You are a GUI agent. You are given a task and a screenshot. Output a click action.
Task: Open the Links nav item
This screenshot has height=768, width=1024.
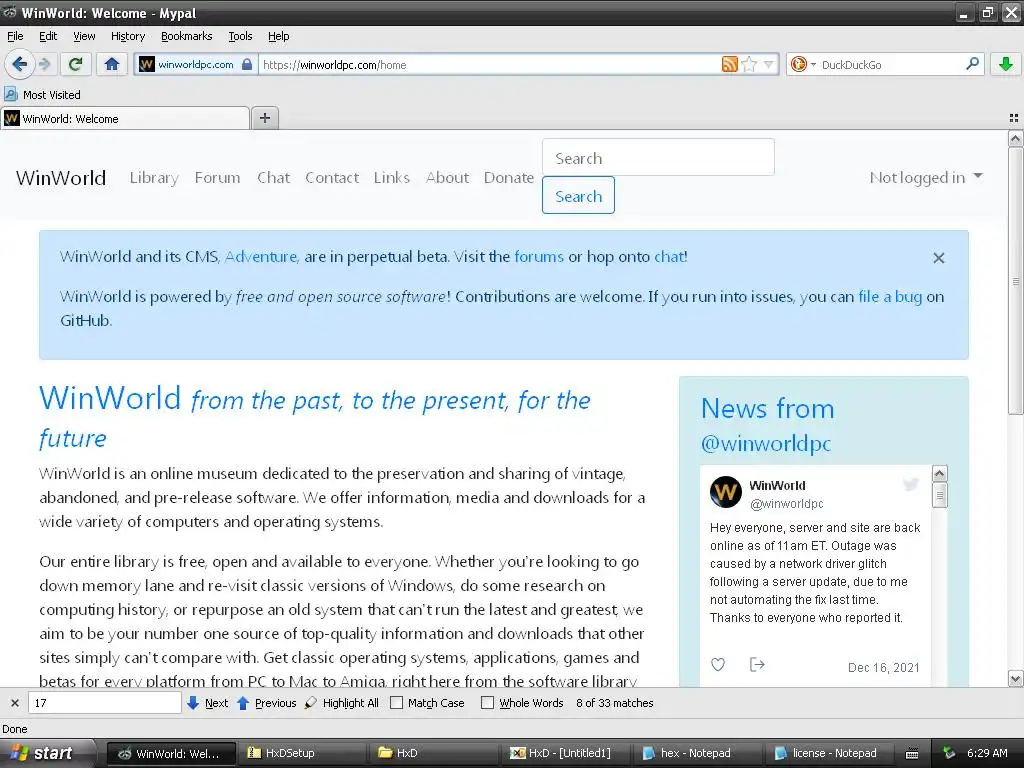[x=392, y=178]
